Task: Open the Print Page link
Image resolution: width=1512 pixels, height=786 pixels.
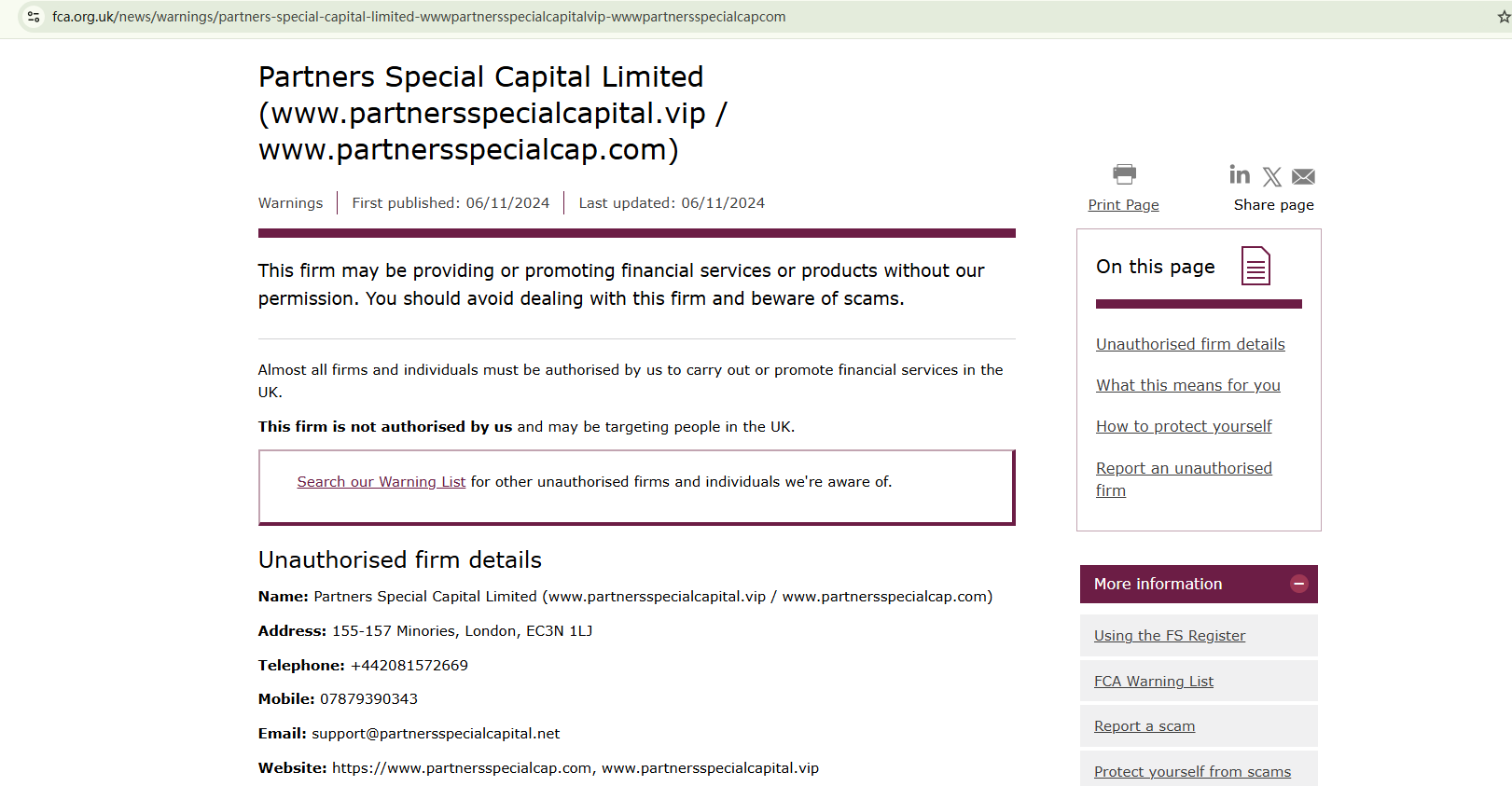Action: coord(1123,205)
